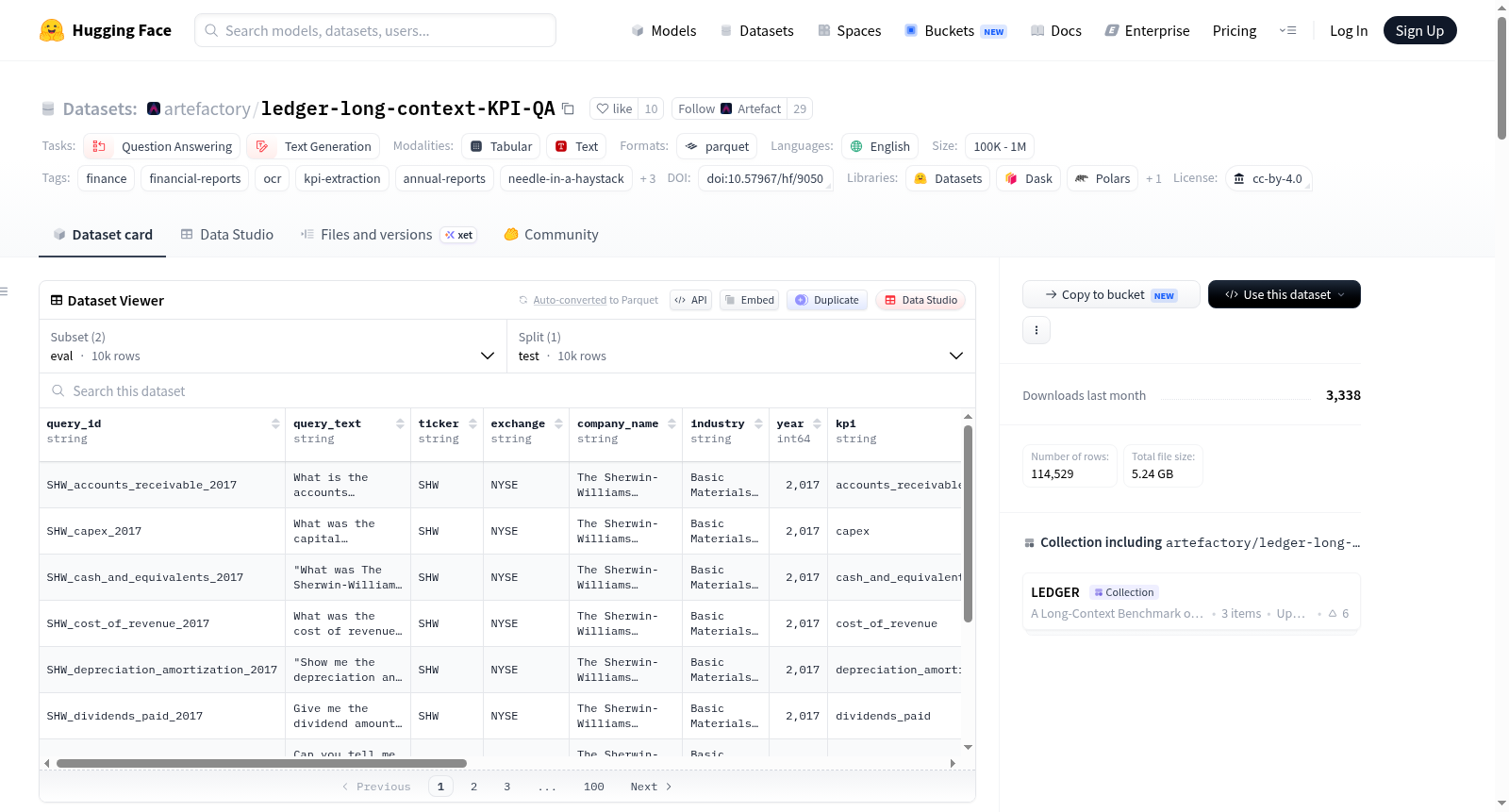This screenshot has height=812, width=1509.
Task: Click the Duplicate button in Dataset Viewer
Action: pos(827,300)
